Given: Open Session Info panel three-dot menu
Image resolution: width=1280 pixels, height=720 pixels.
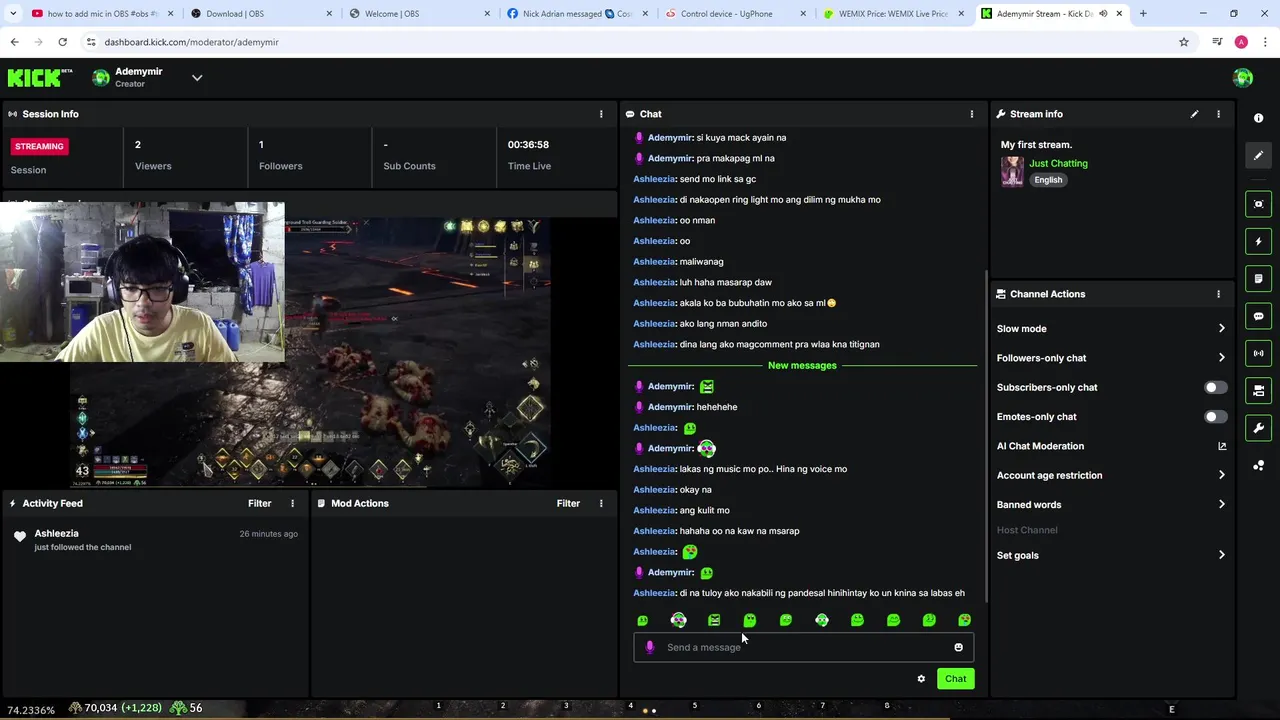Looking at the screenshot, I should pyautogui.click(x=601, y=114).
